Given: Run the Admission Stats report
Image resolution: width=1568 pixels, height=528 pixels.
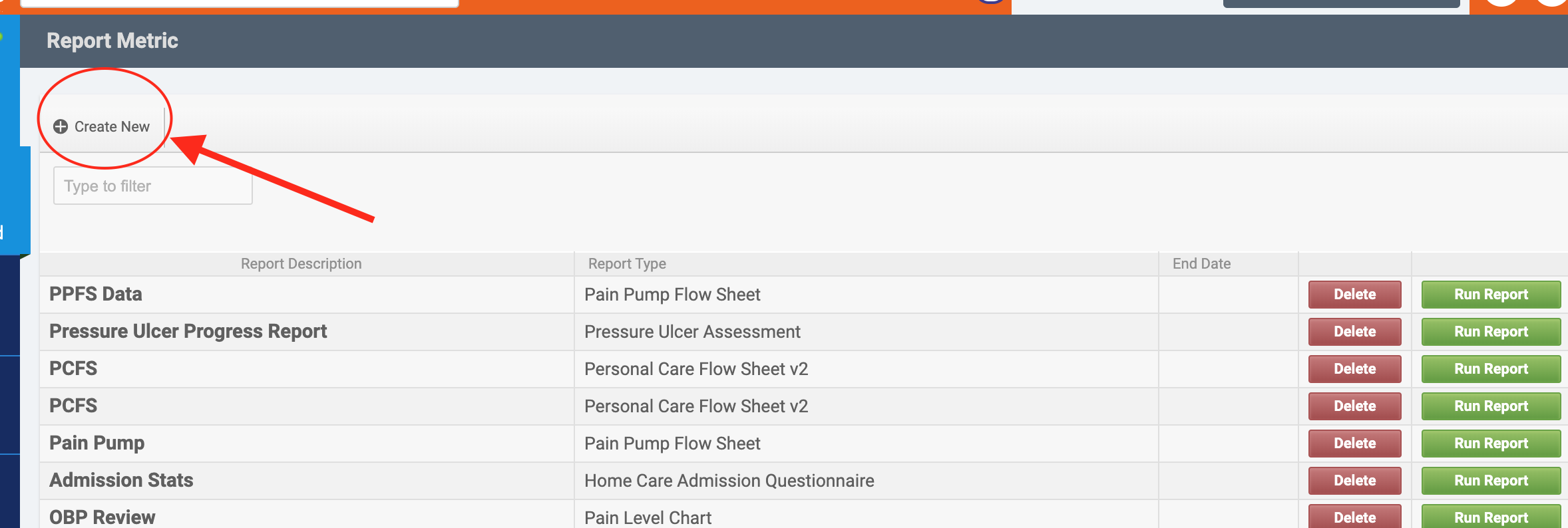Looking at the screenshot, I should point(1491,480).
